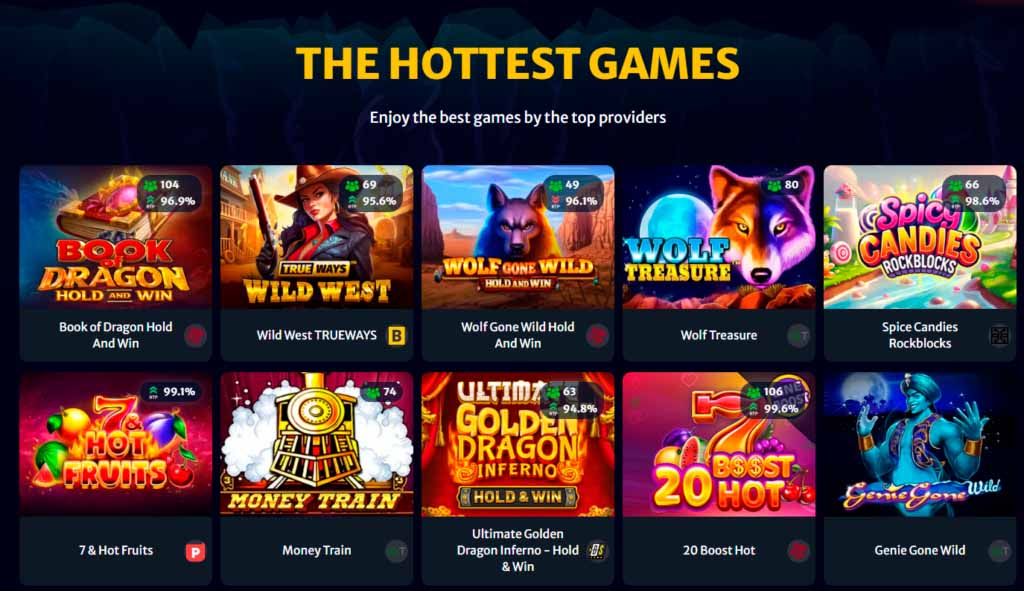Screen dimensions: 1024x591
Task: Open Book of Dragon Hold and Win thumbnail
Action: point(116,237)
